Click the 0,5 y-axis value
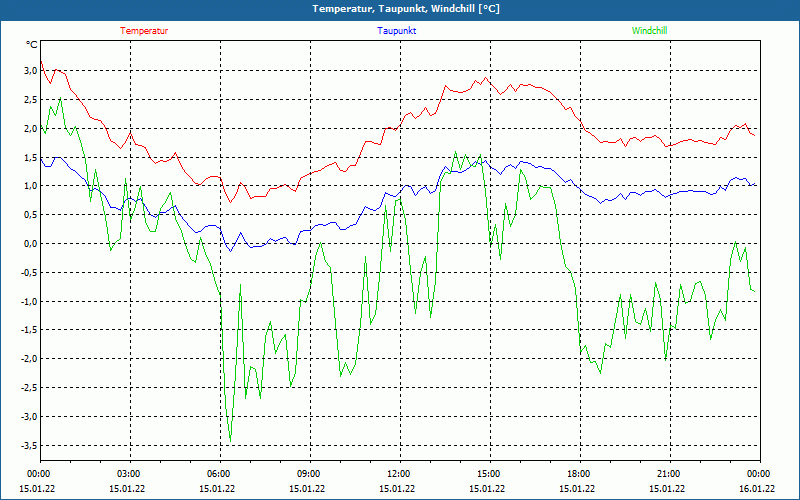Image resolution: width=800 pixels, height=500 pixels. pyautogui.click(x=31, y=215)
